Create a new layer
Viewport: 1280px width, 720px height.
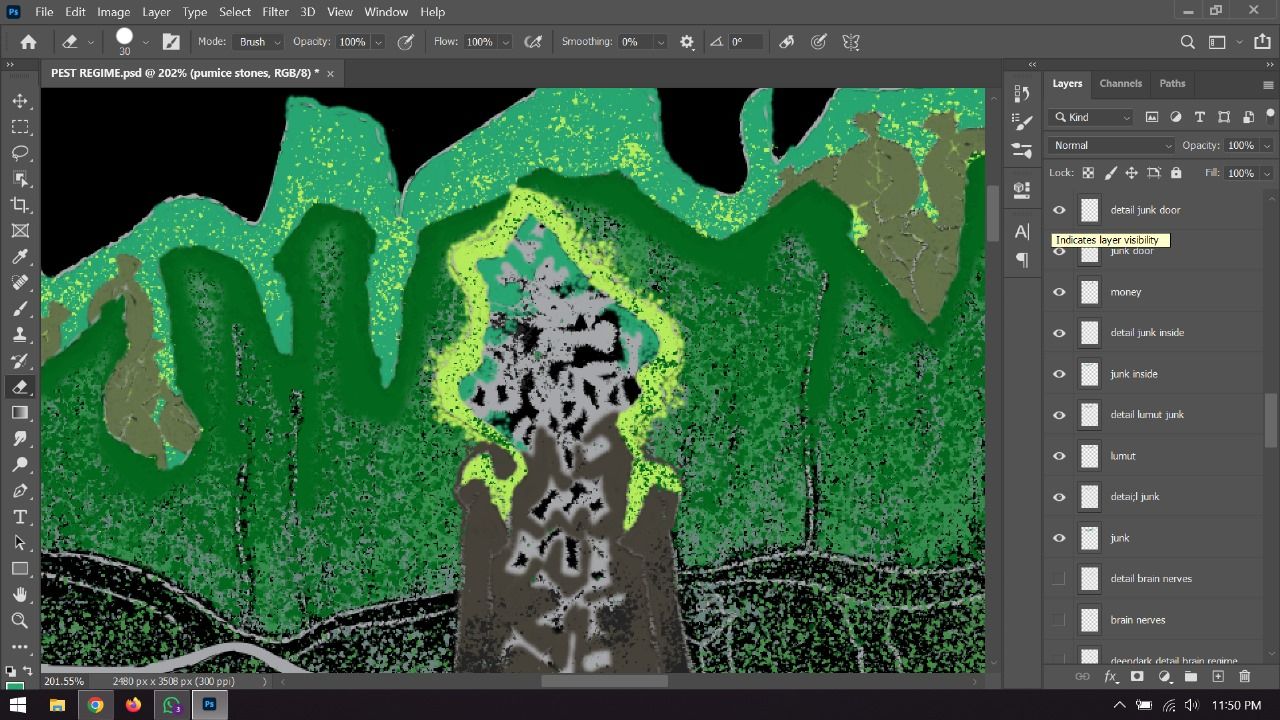[x=1218, y=677]
